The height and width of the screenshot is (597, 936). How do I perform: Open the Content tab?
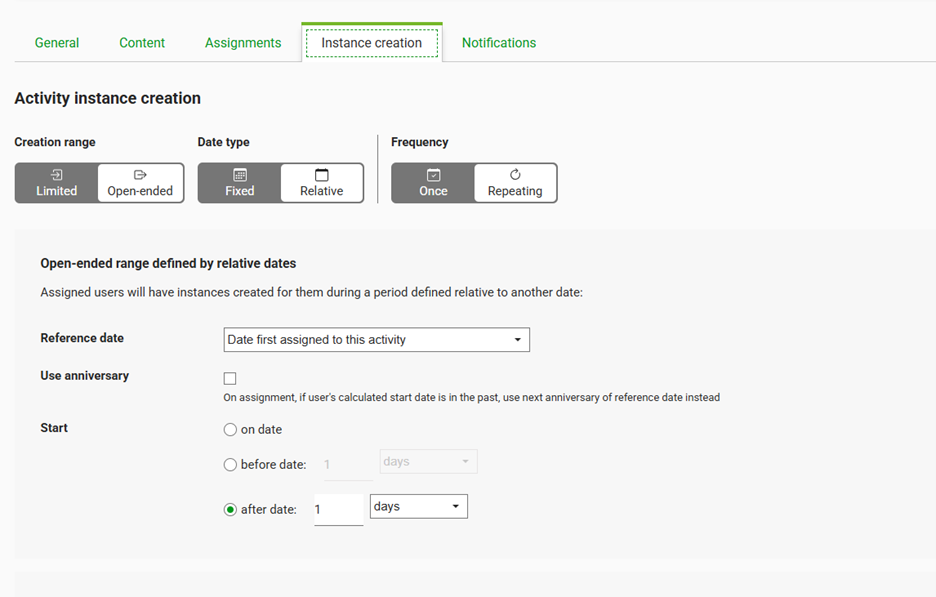[x=142, y=43]
